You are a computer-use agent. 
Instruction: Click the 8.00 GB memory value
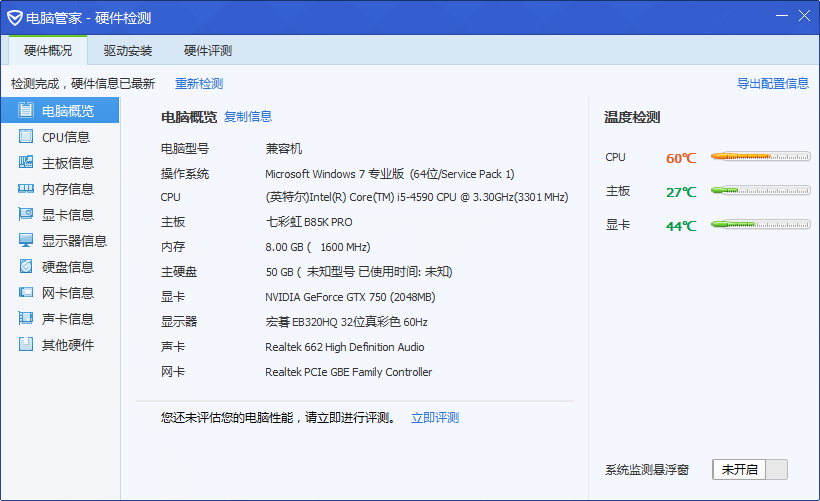[x=318, y=247]
